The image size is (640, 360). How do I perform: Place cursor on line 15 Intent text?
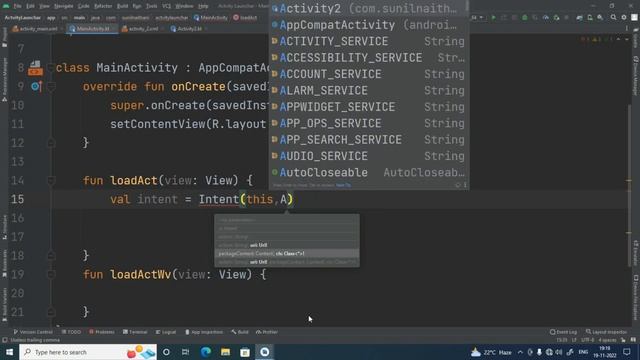click(x=219, y=199)
